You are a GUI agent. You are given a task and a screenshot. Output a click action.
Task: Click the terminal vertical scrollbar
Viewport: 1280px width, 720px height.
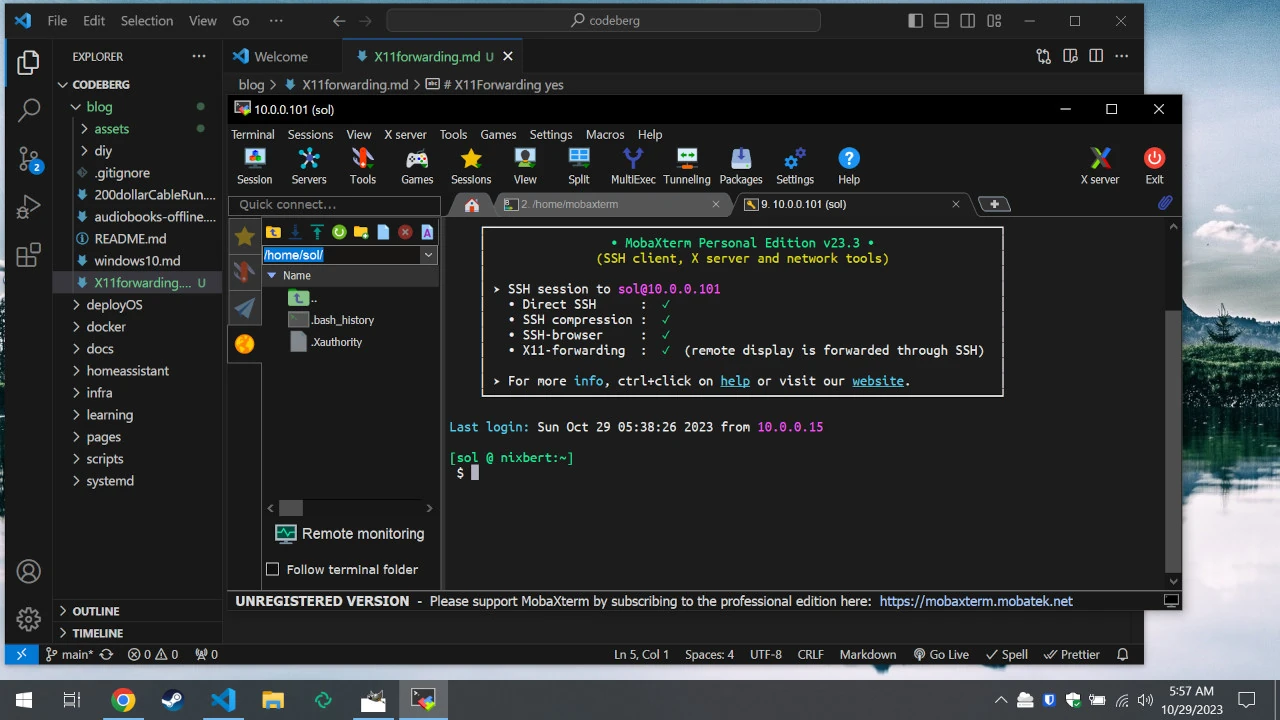tap(1173, 439)
